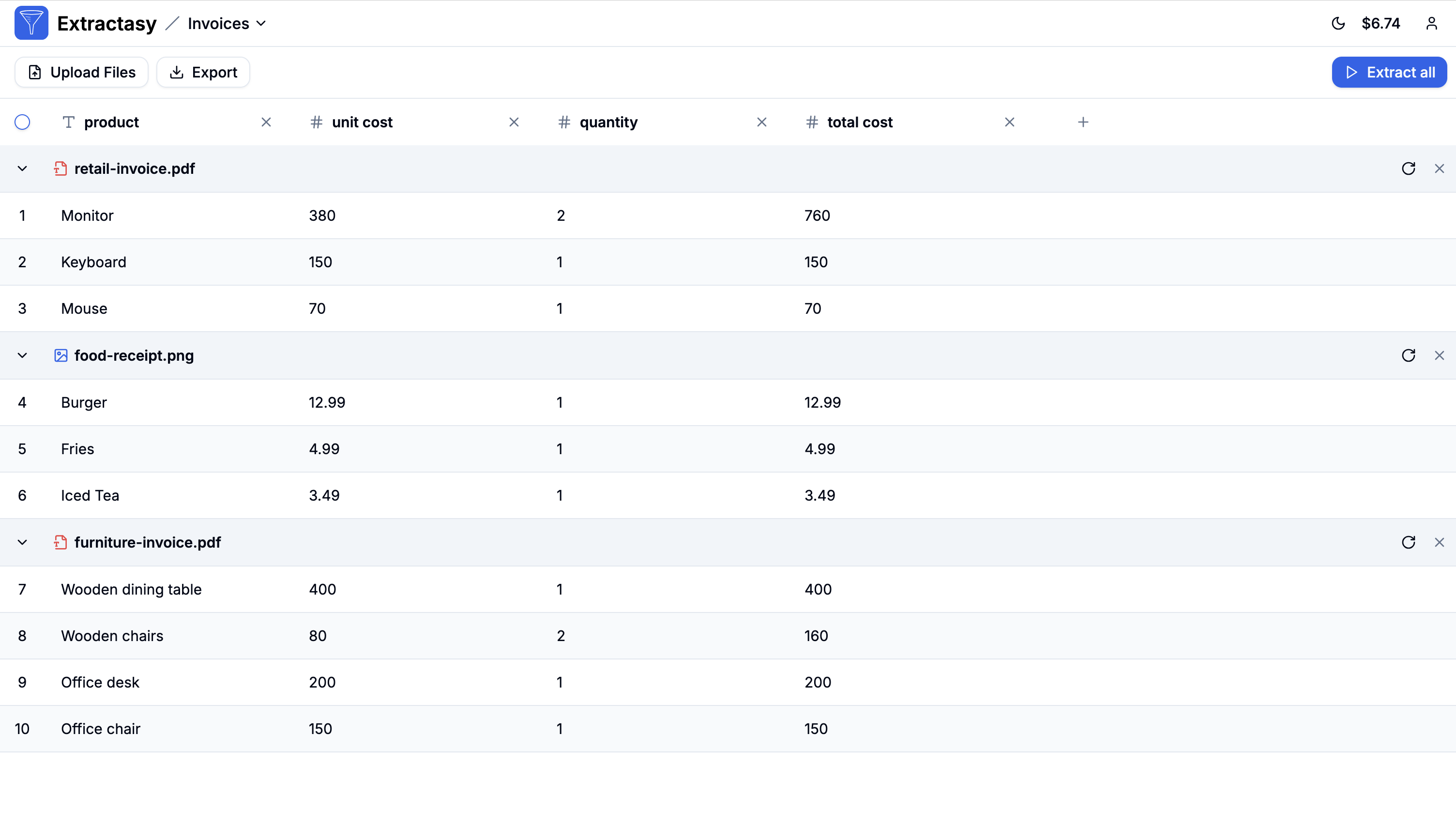This screenshot has width=1456, height=827.
Task: Click the Upload Files button
Action: point(82,72)
